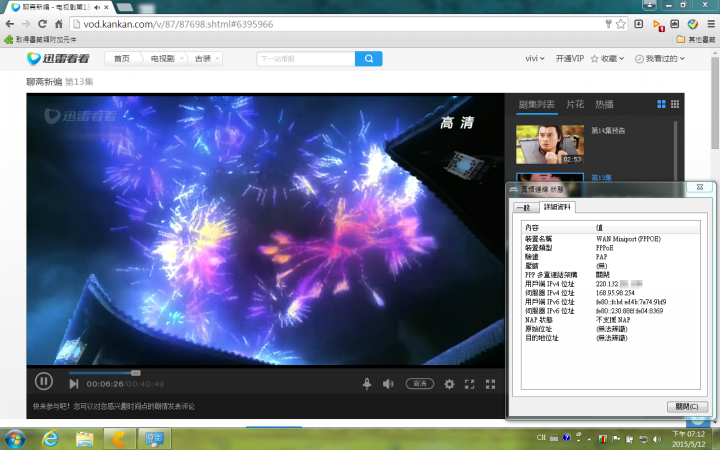Switch to the 一般 tab in dialog
Screen dimensions: 720x450
pos(524,208)
